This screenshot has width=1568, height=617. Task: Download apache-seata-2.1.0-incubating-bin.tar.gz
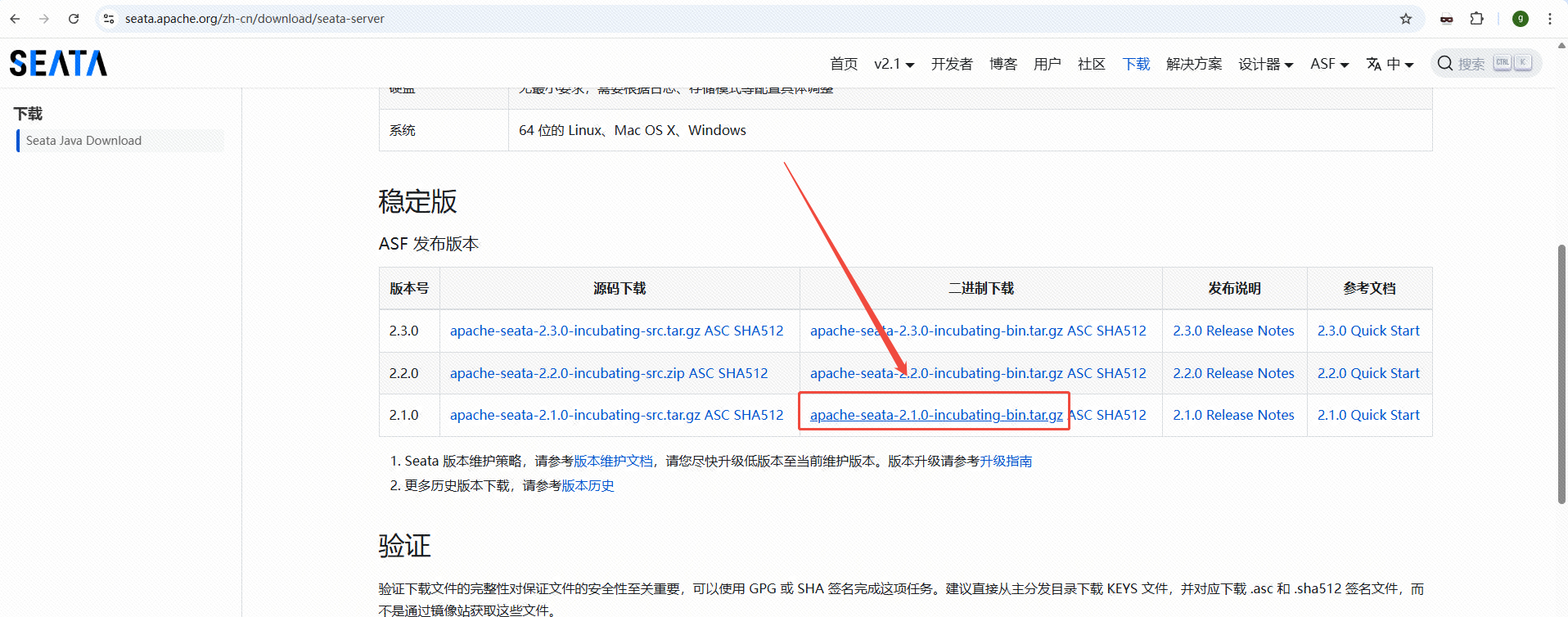tap(936, 415)
